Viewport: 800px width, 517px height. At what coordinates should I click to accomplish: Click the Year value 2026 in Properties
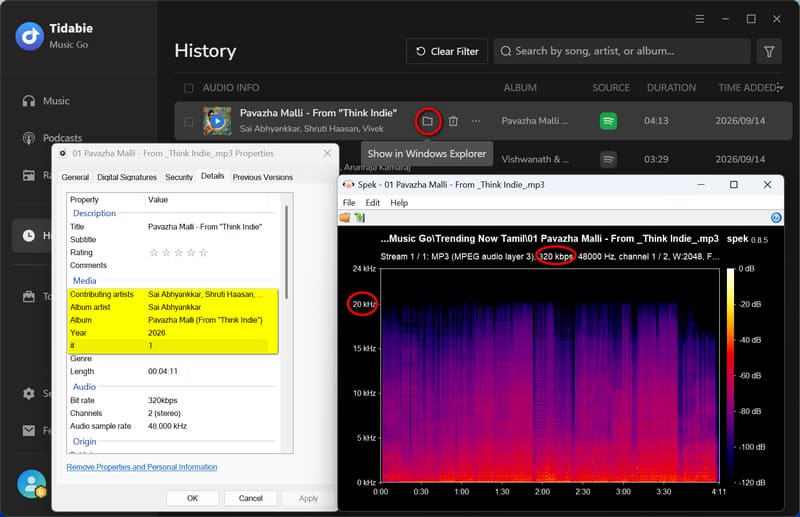157,333
